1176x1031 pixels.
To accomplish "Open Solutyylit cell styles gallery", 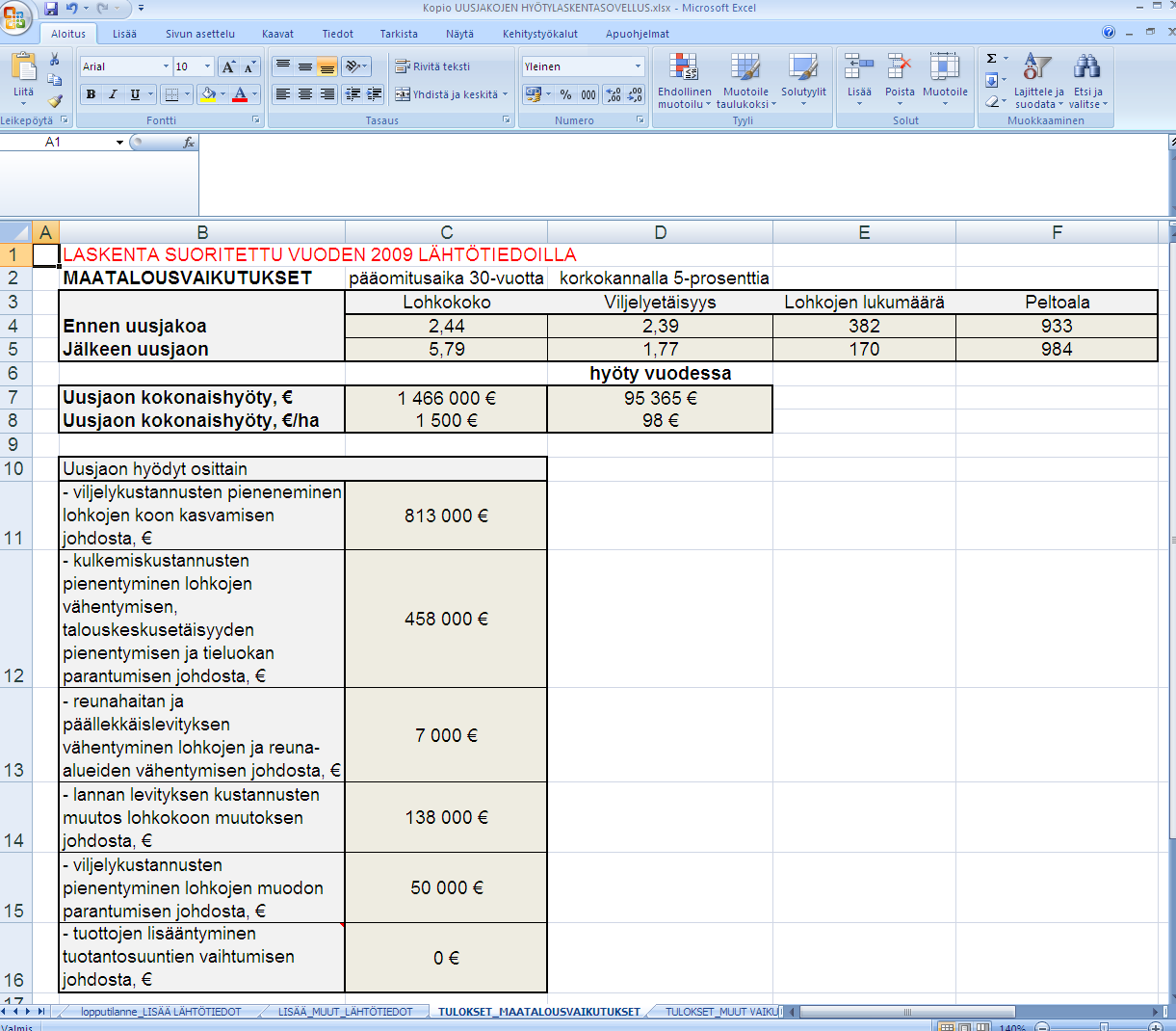I will 803,80.
